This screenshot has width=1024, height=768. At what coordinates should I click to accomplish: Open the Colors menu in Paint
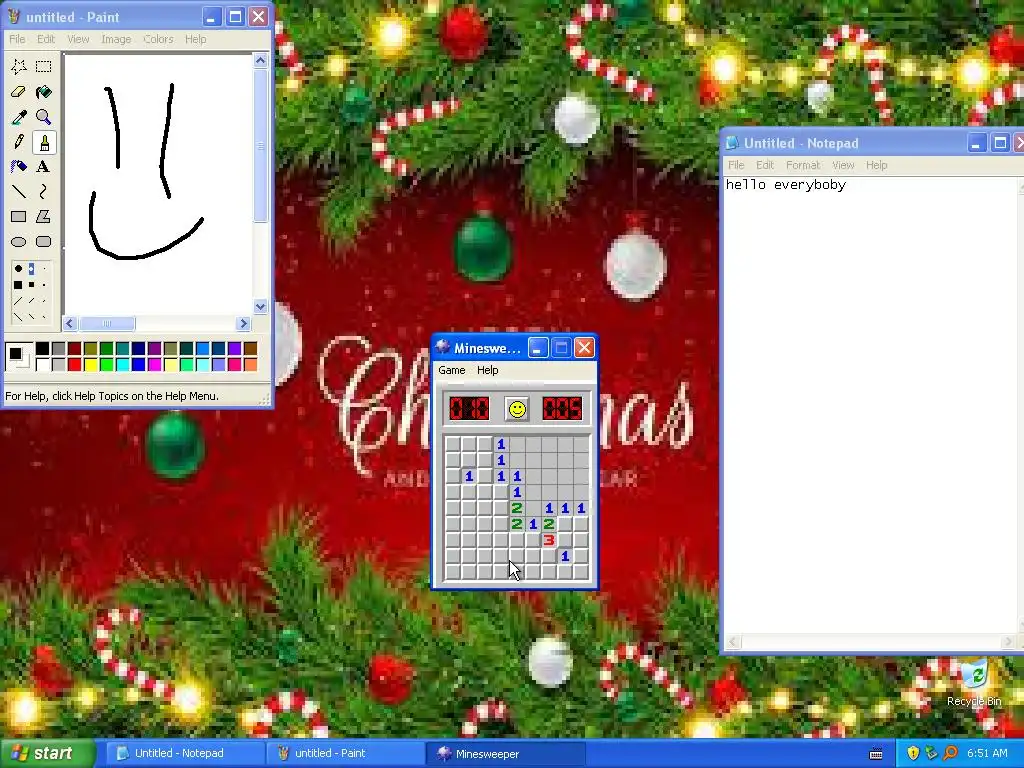click(158, 39)
